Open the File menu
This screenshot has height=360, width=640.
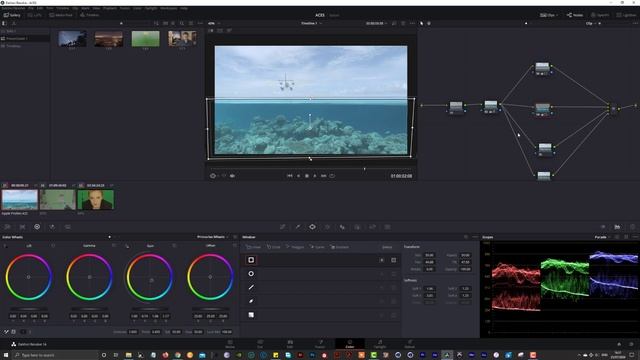(x=31, y=8)
